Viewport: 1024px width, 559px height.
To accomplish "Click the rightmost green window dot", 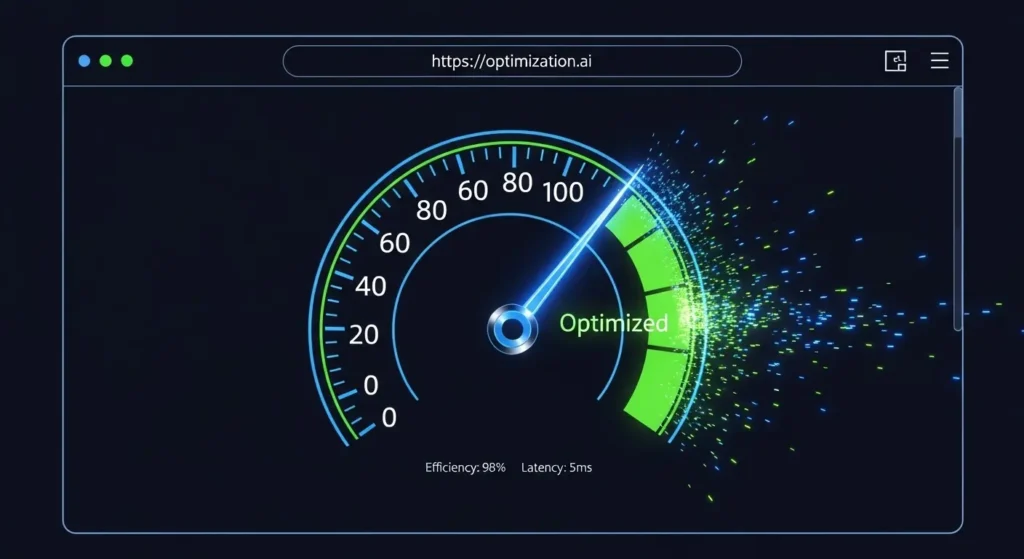I will [x=127, y=61].
